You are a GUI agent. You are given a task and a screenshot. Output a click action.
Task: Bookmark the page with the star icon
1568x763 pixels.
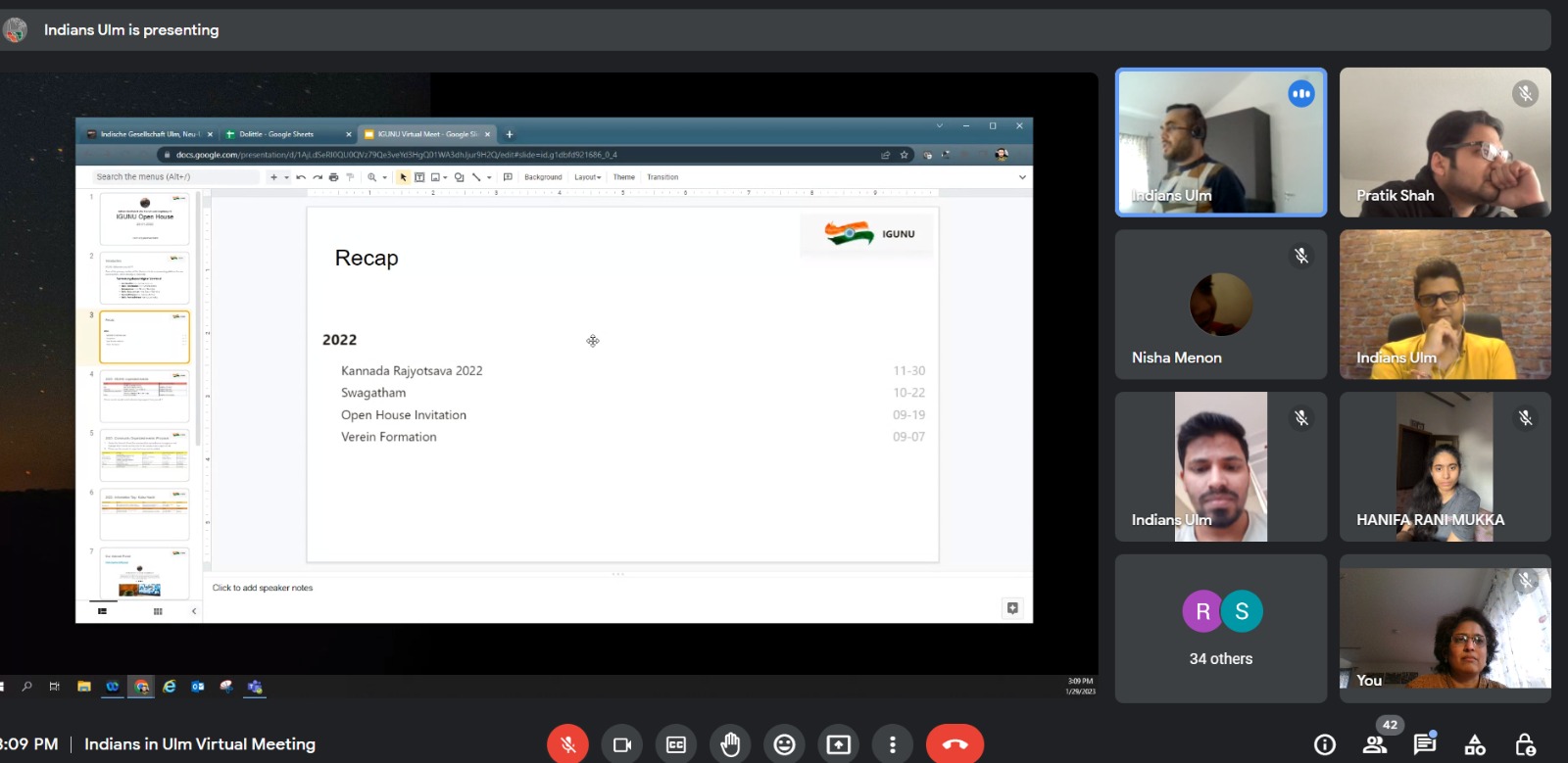[x=904, y=155]
